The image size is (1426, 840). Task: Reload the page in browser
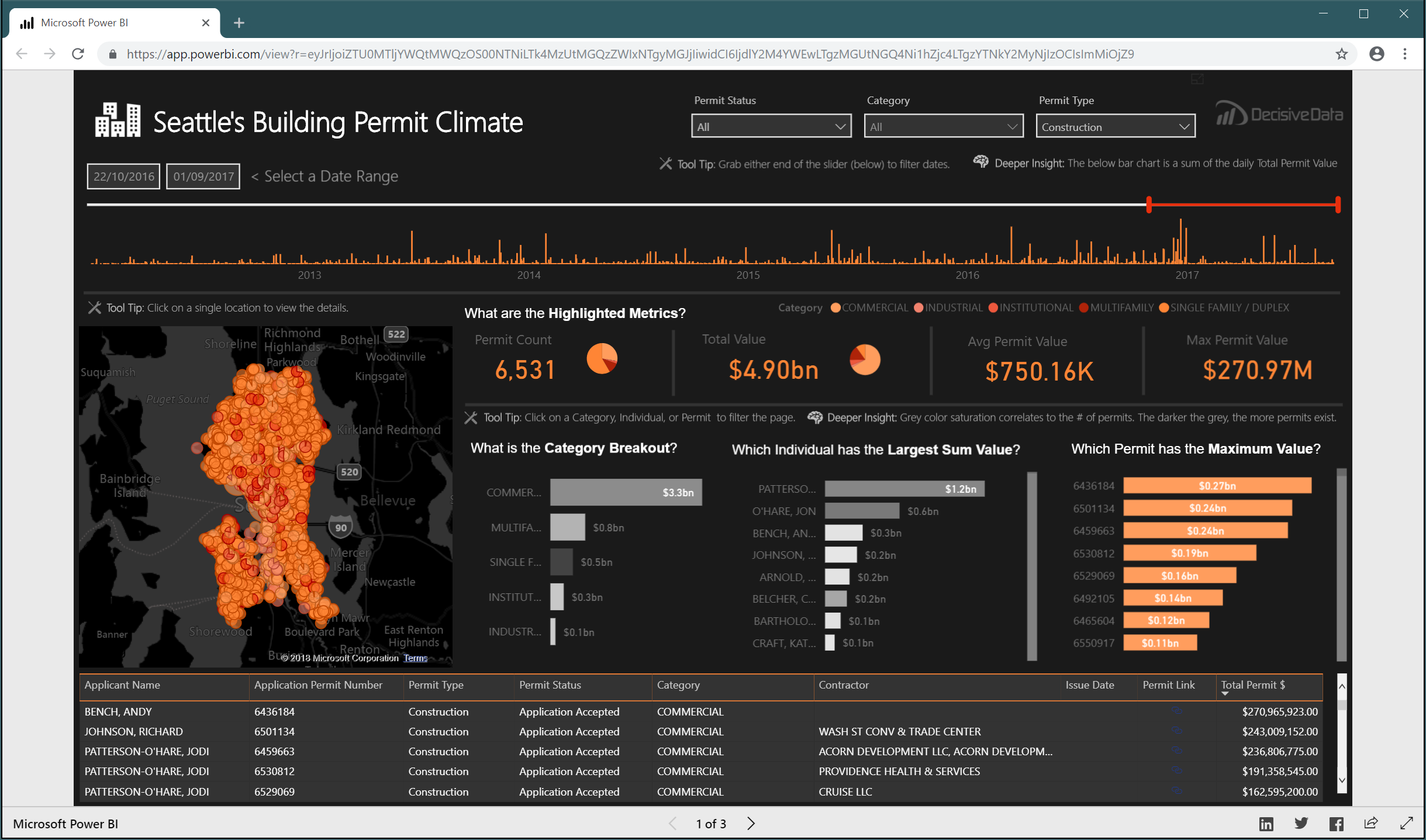click(x=78, y=54)
